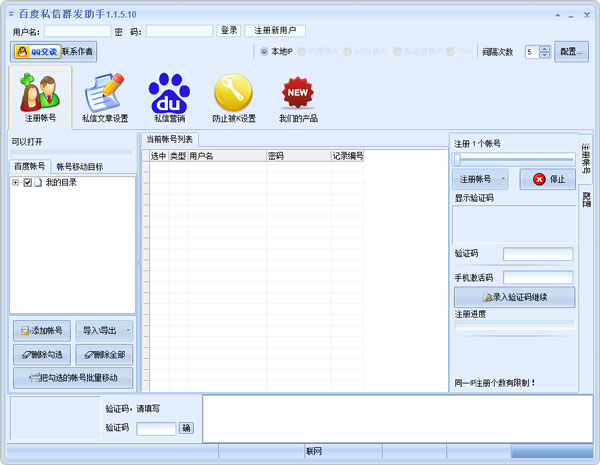Focus the bottom 验证码 input field
The height and width of the screenshot is (465, 600).
[156, 429]
